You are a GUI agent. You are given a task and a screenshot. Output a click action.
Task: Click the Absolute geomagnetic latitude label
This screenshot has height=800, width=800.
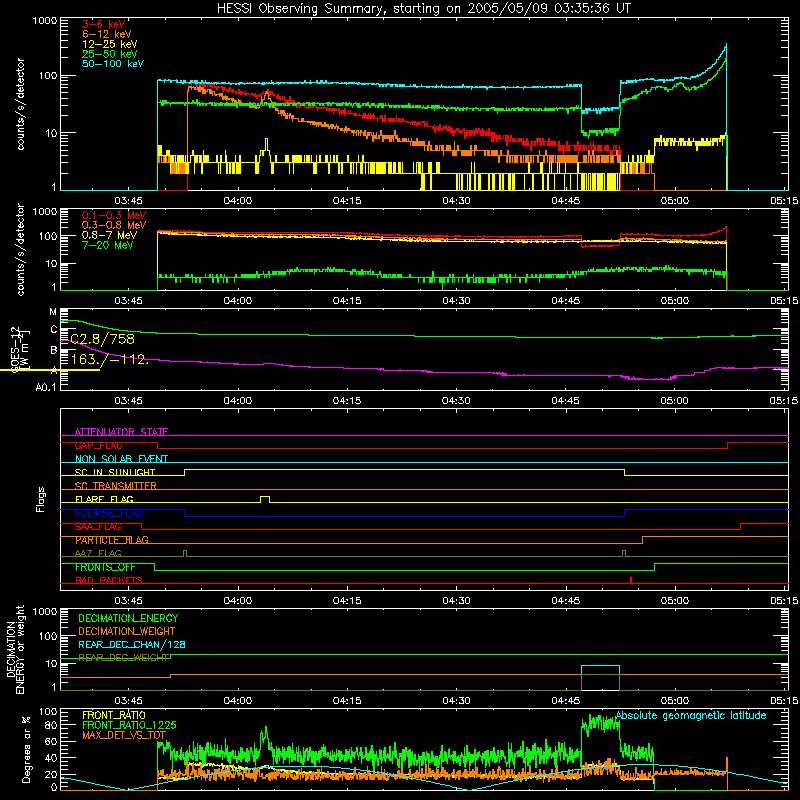coord(691,716)
